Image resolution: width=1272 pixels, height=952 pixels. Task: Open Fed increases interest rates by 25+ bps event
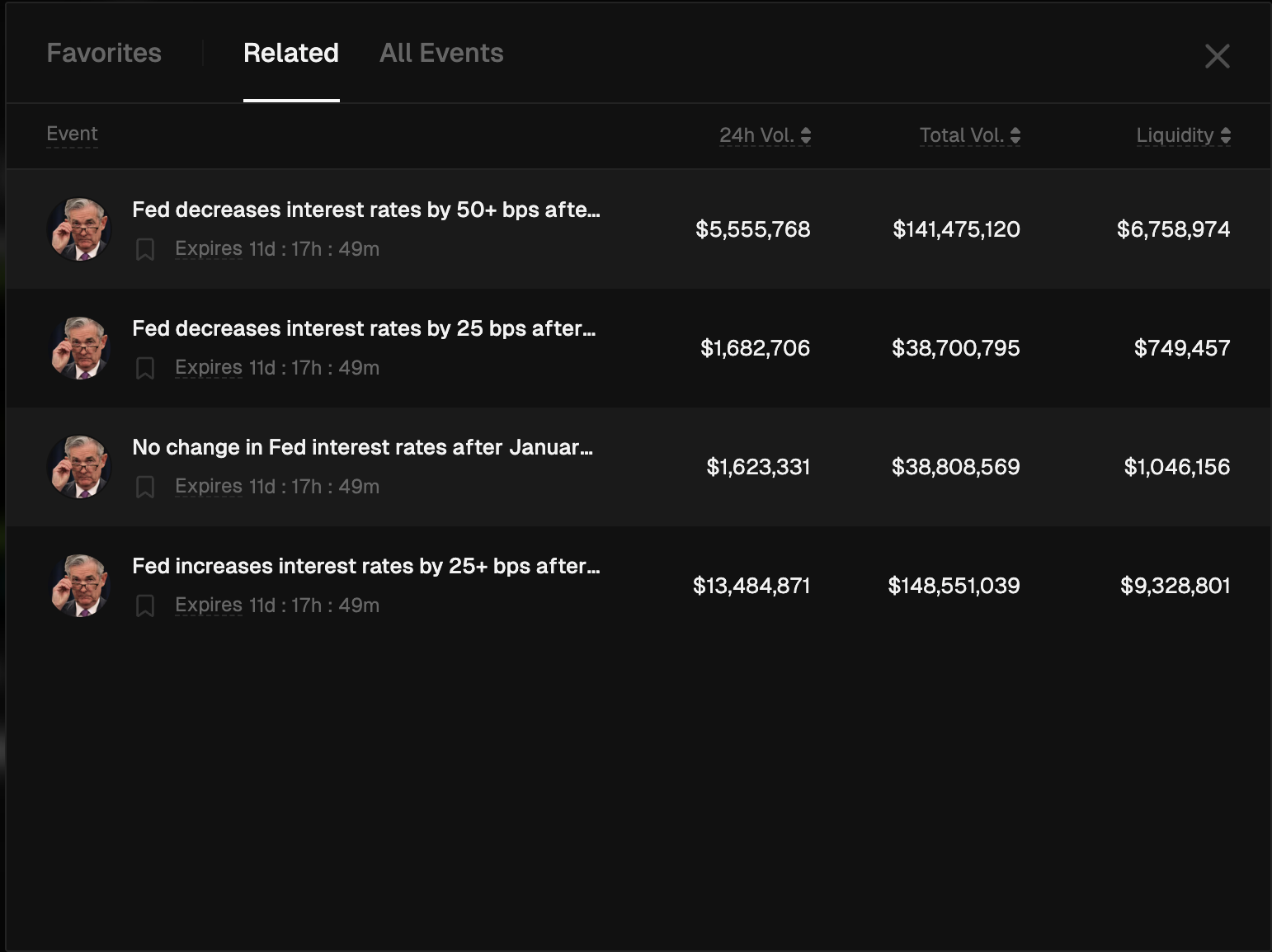coord(365,566)
